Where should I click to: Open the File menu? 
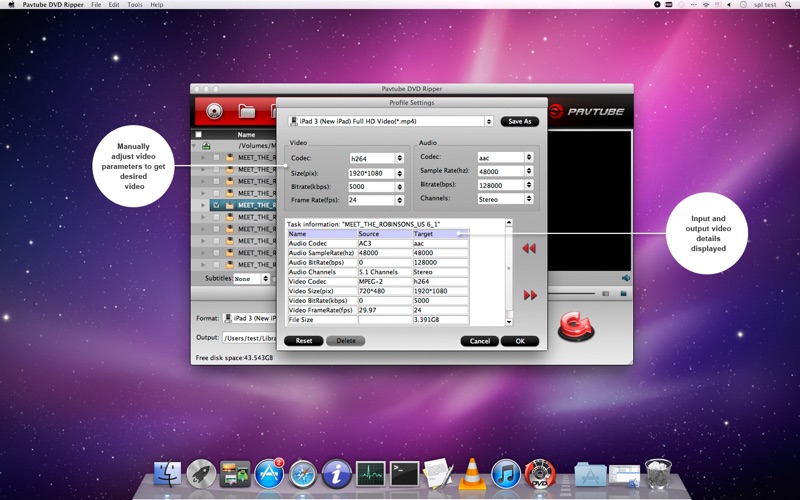click(x=96, y=5)
